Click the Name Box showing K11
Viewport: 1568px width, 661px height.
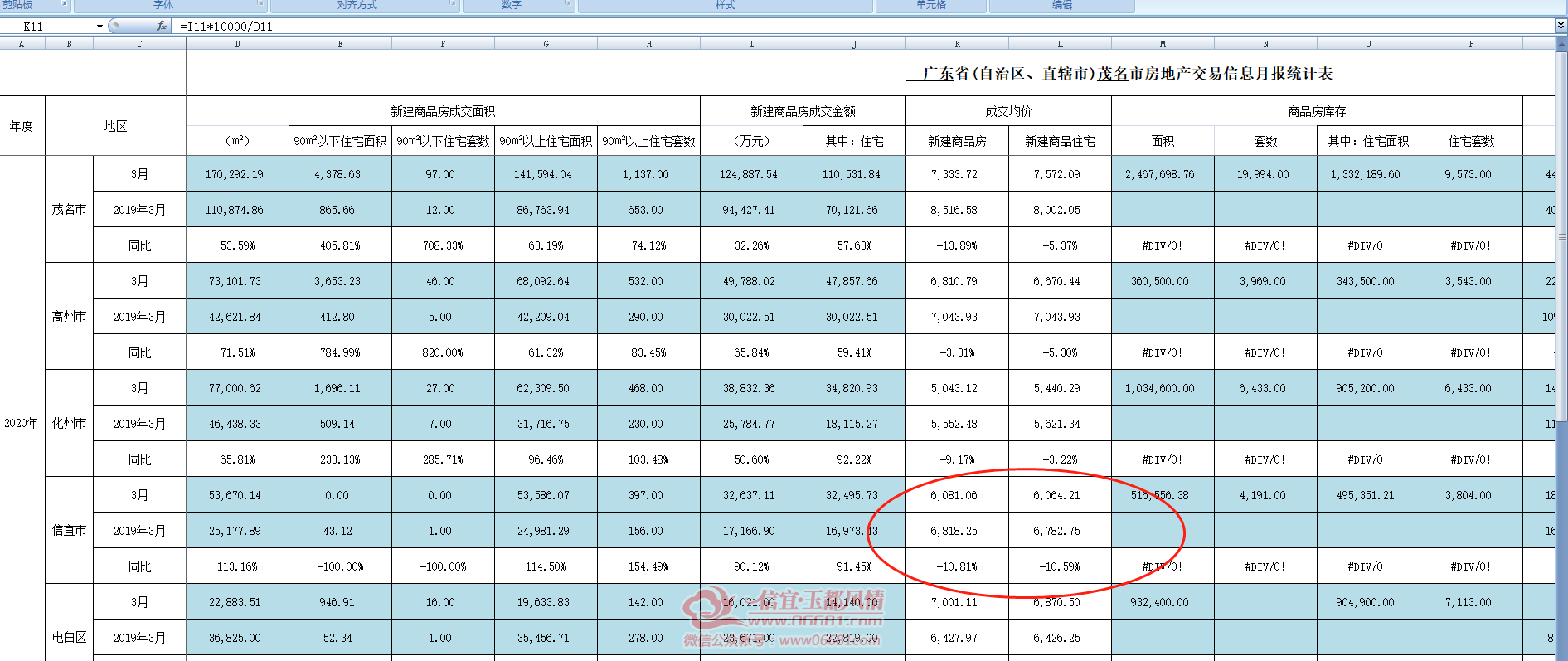pos(47,27)
